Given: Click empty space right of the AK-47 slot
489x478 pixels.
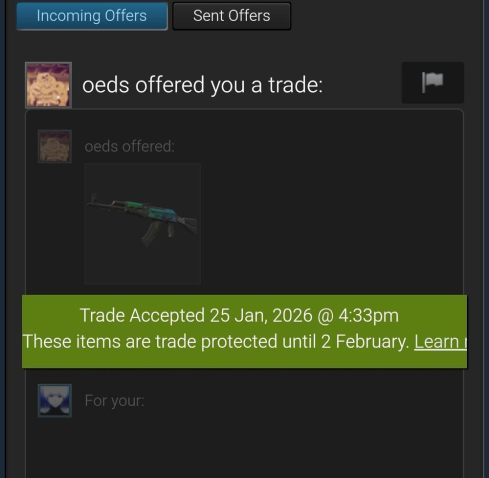Looking at the screenshot, I should point(330,223).
